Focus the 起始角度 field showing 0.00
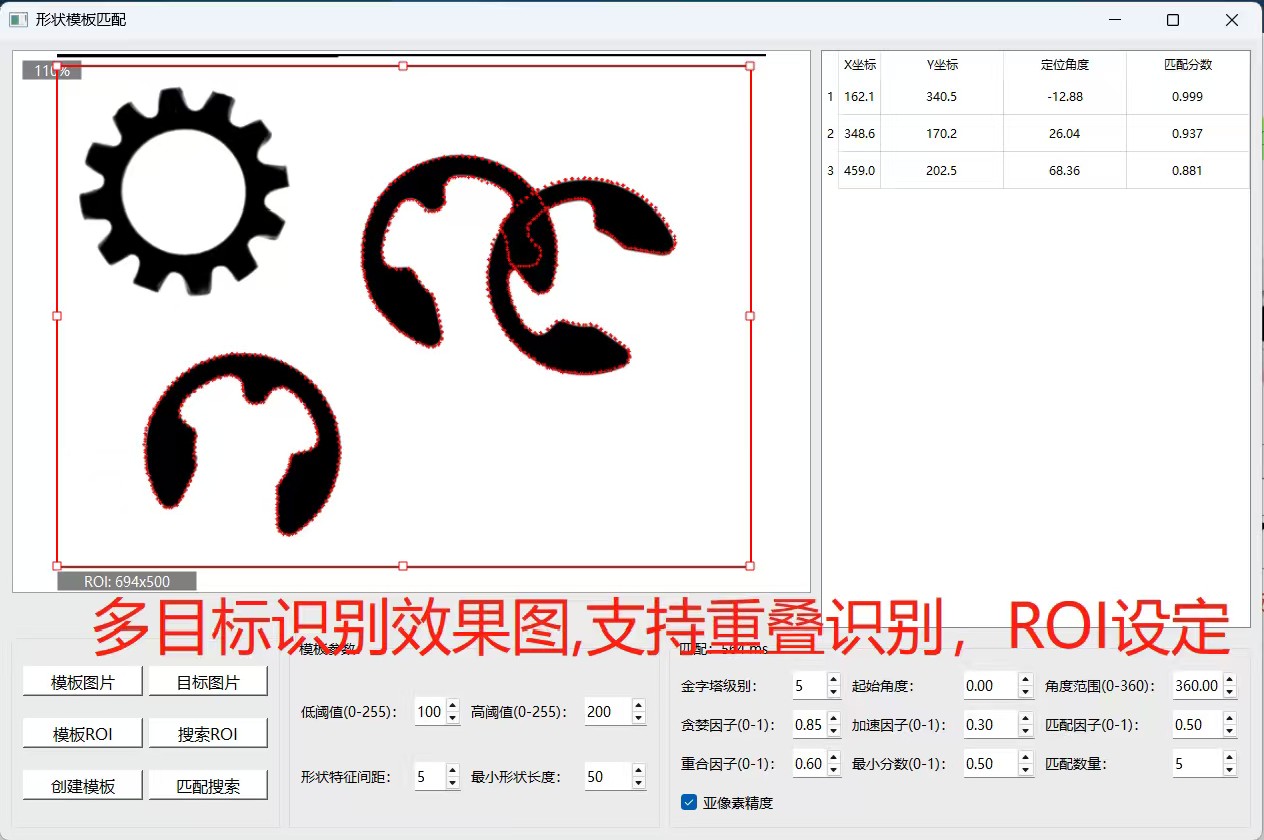1264x840 pixels. point(990,685)
